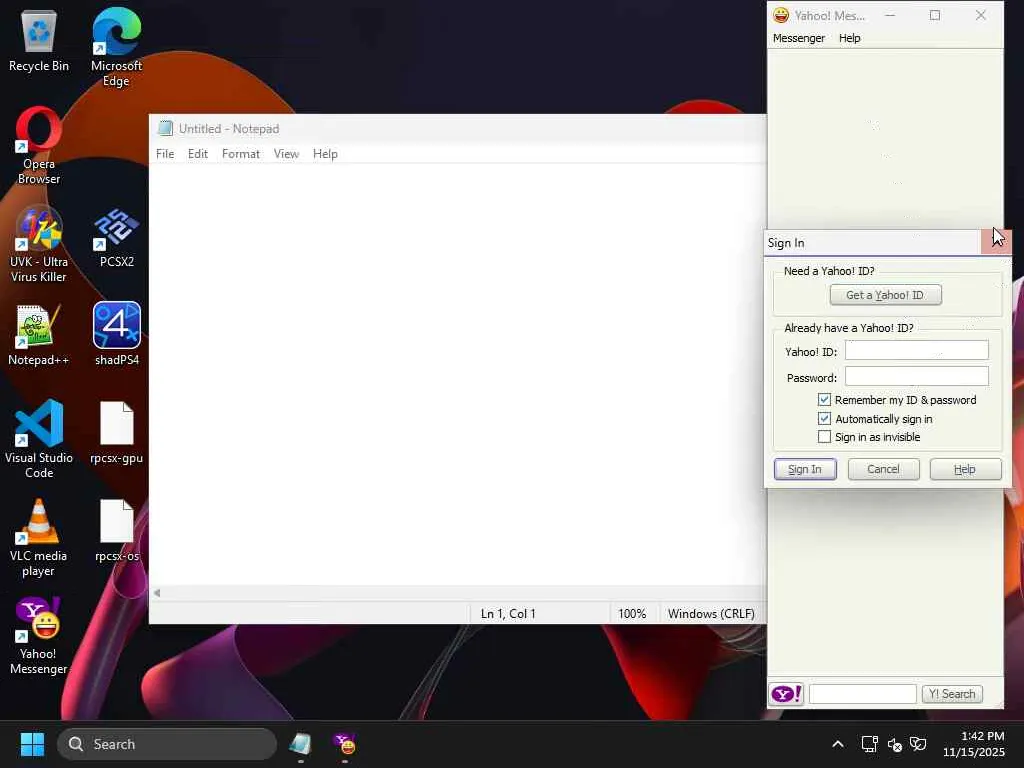The image size is (1024, 768).
Task: Open Notepad Edit menu
Action: (x=198, y=154)
